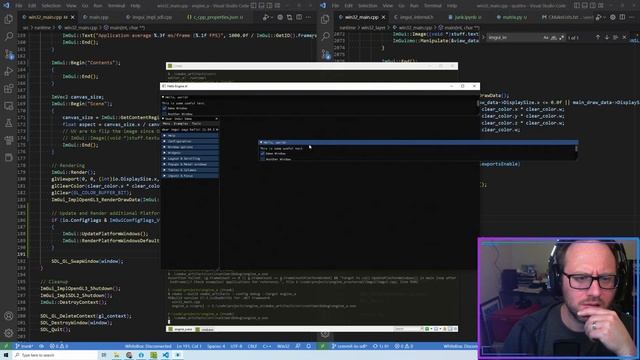This screenshot has width=640, height=360.
Task: Click Spaces: 4 indentation in status bar
Action: pyautogui.click(x=216, y=346)
